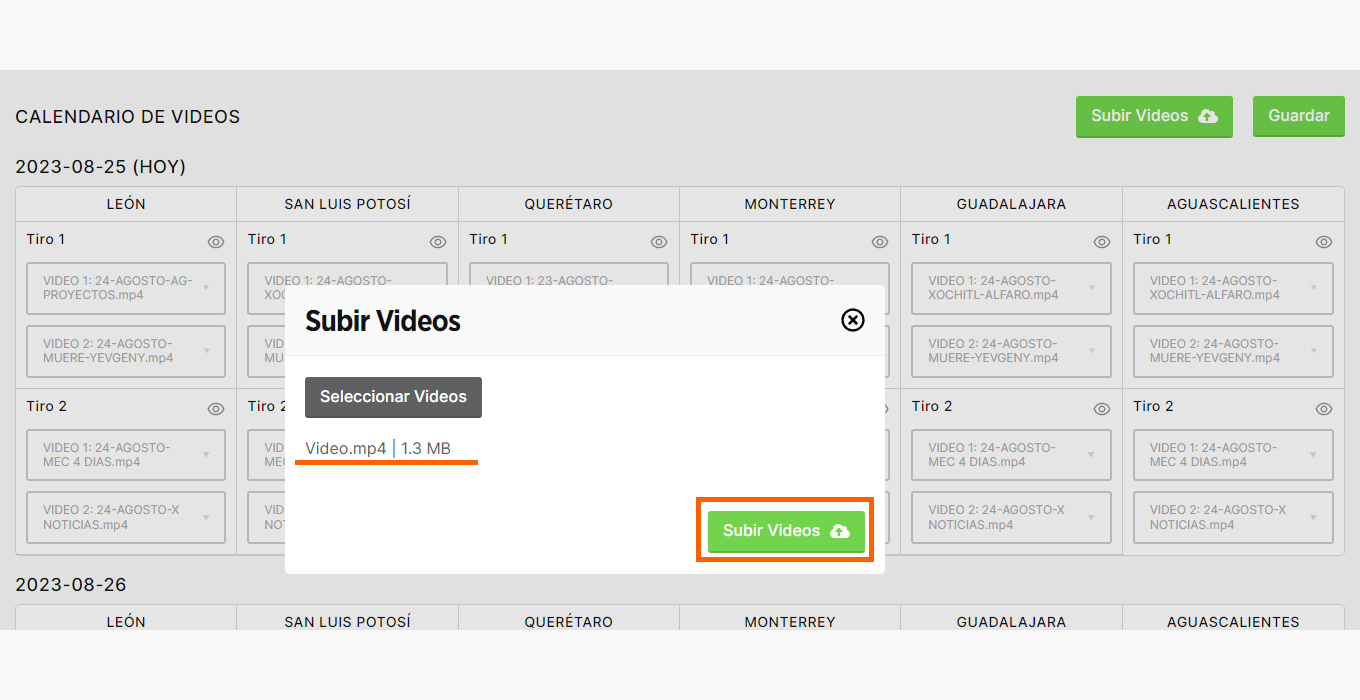Click Tiro 1 label in Aguascalientes column
Screen dimensions: 1360x700
coord(1153,239)
